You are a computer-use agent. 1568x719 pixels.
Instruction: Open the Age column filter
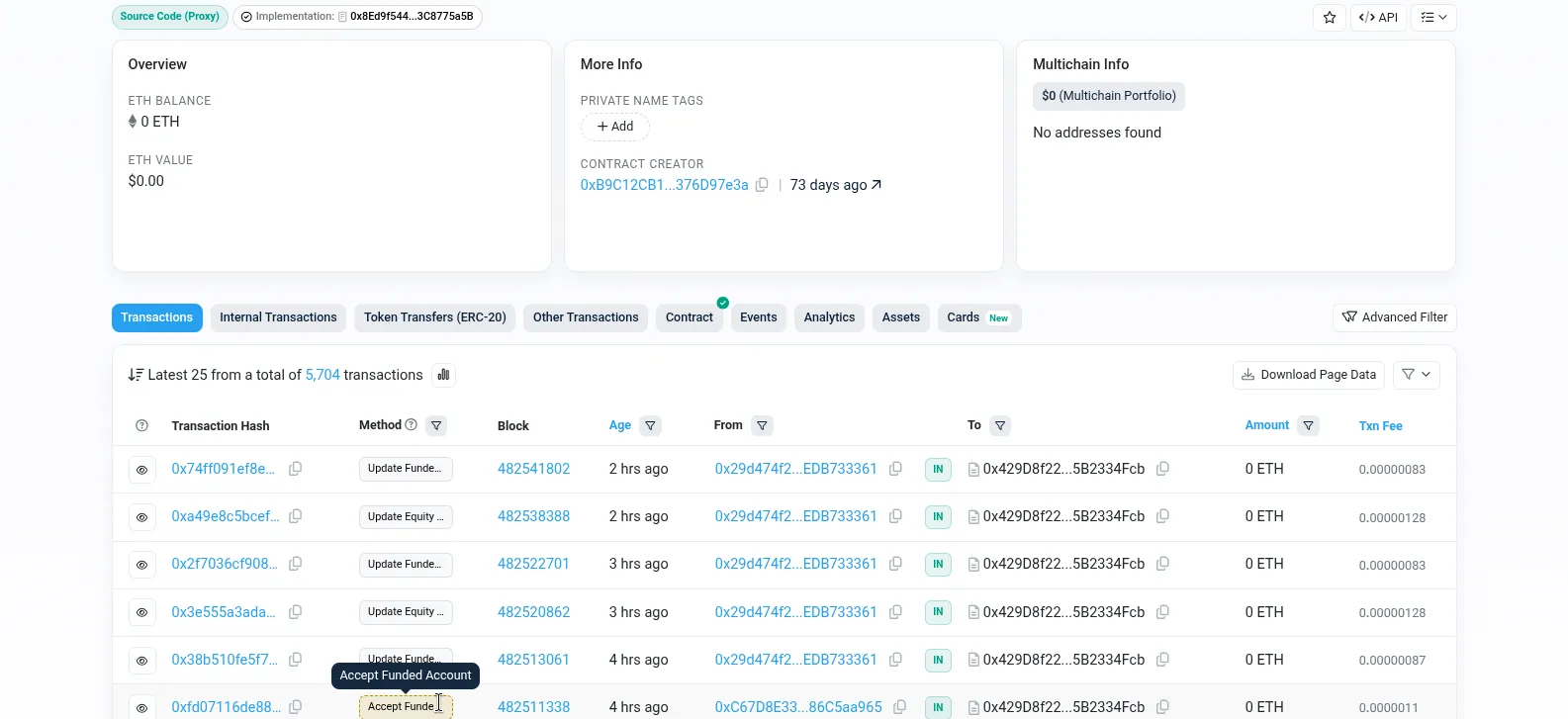click(x=650, y=426)
